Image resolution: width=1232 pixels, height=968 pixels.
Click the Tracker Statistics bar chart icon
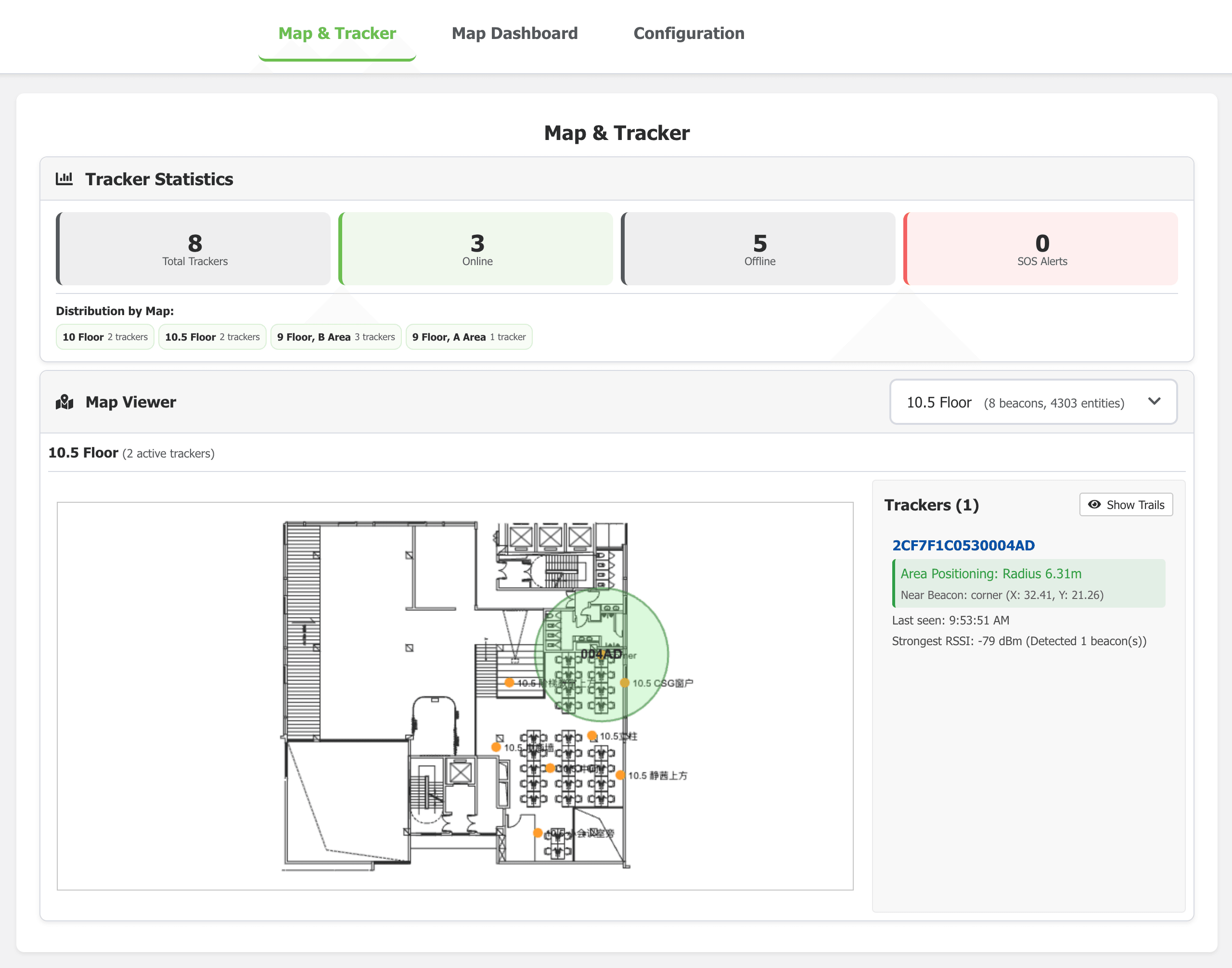pyautogui.click(x=64, y=179)
